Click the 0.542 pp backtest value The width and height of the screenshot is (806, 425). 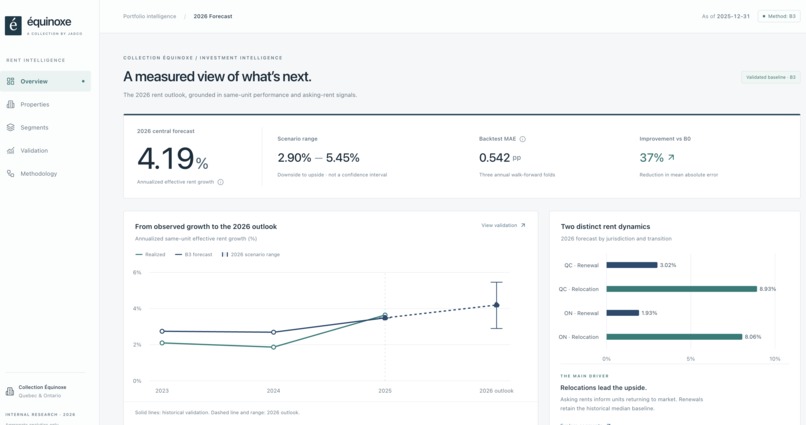point(500,158)
